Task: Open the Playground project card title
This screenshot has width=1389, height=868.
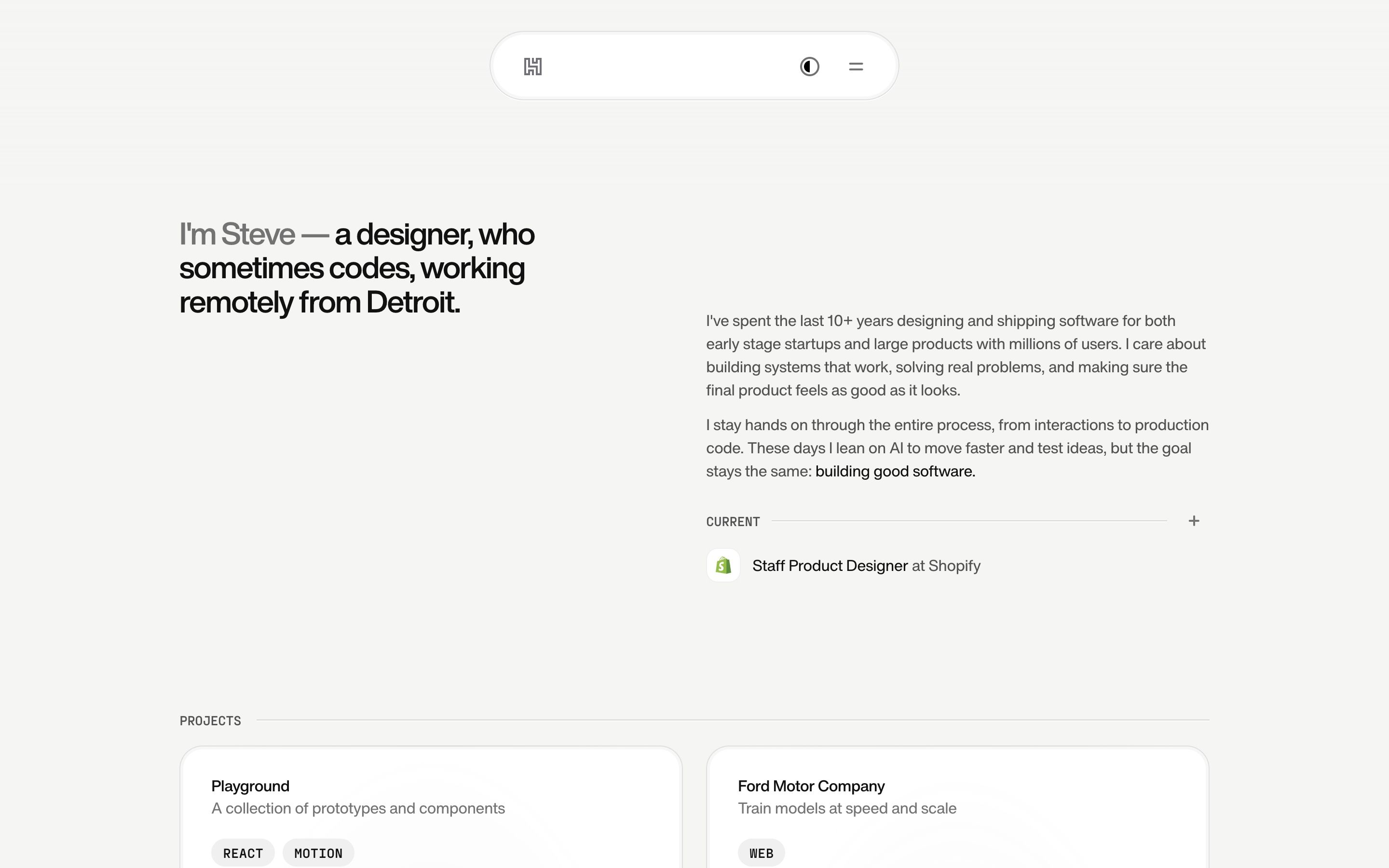Action: tap(250, 786)
